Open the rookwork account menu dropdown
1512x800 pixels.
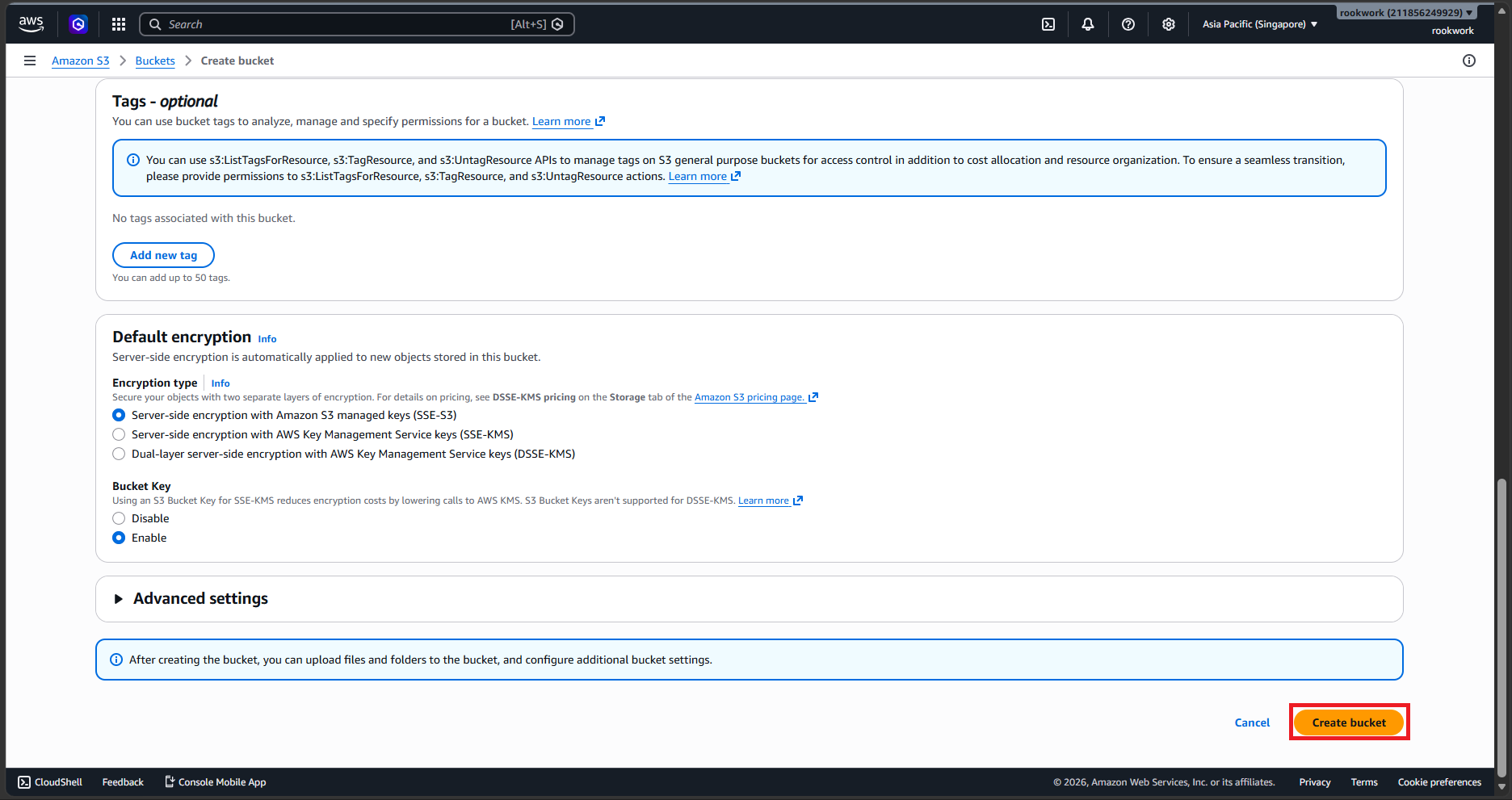[1406, 13]
